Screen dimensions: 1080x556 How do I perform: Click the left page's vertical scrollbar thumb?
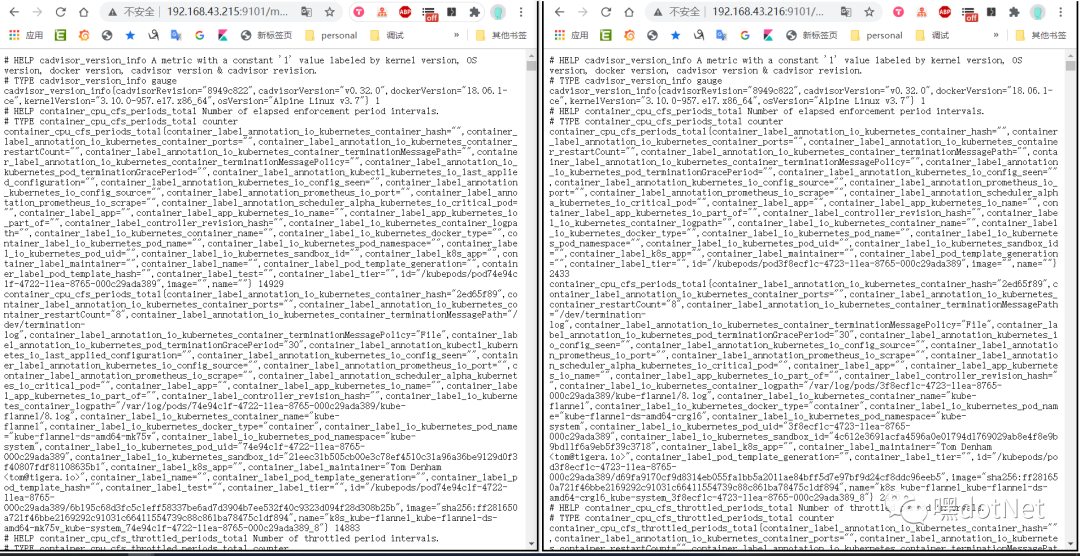531,66
